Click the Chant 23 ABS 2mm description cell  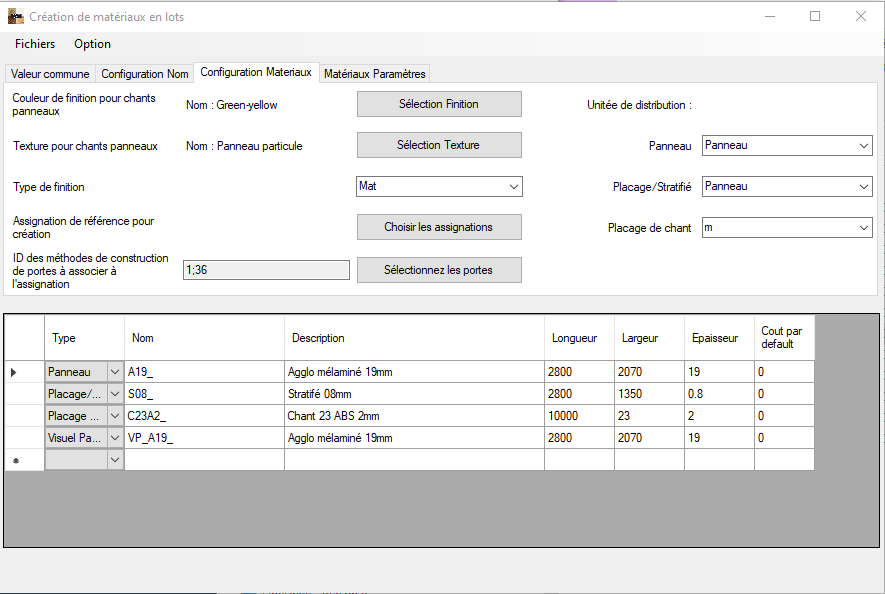coord(414,416)
